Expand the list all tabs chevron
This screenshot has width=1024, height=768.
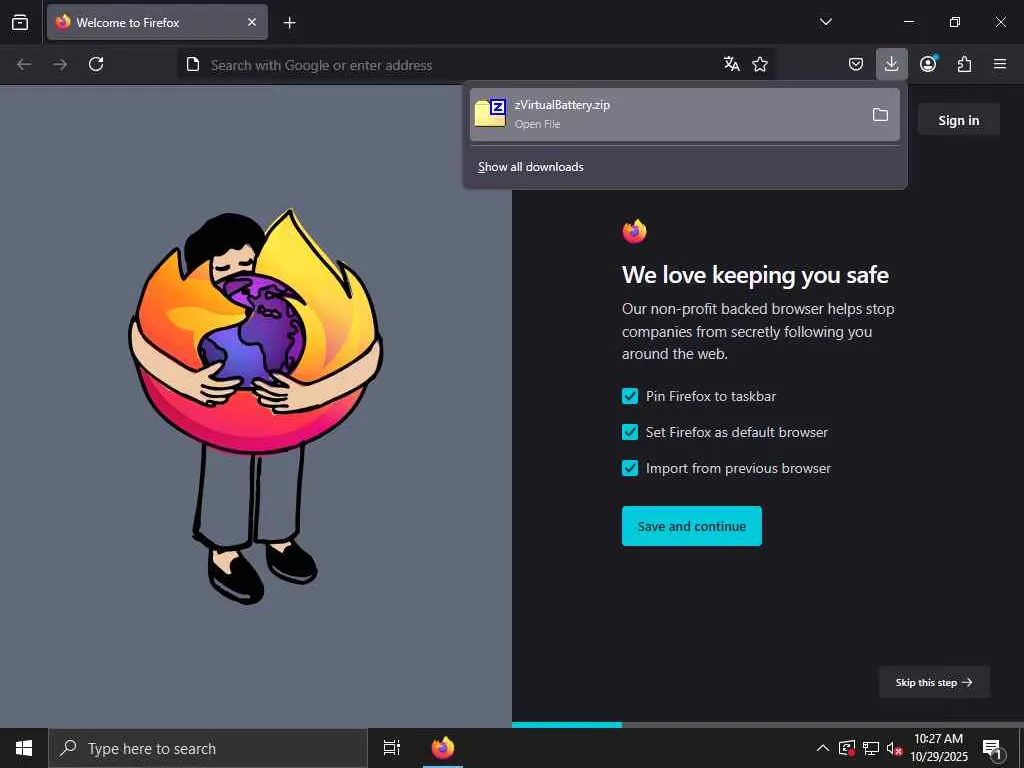[825, 22]
